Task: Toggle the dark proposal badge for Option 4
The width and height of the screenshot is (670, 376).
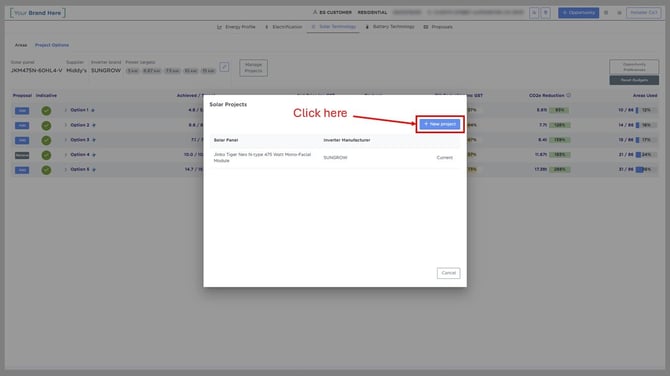Action: pos(22,155)
